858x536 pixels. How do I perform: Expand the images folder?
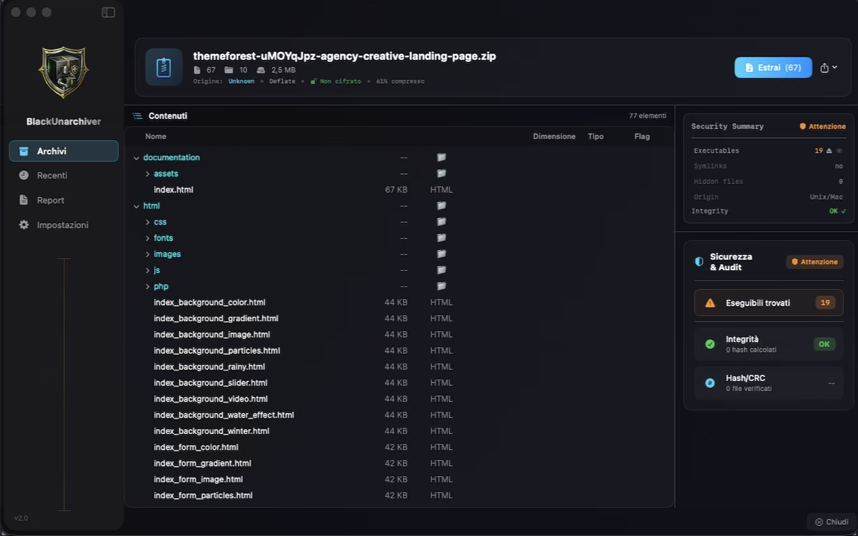[x=148, y=254]
